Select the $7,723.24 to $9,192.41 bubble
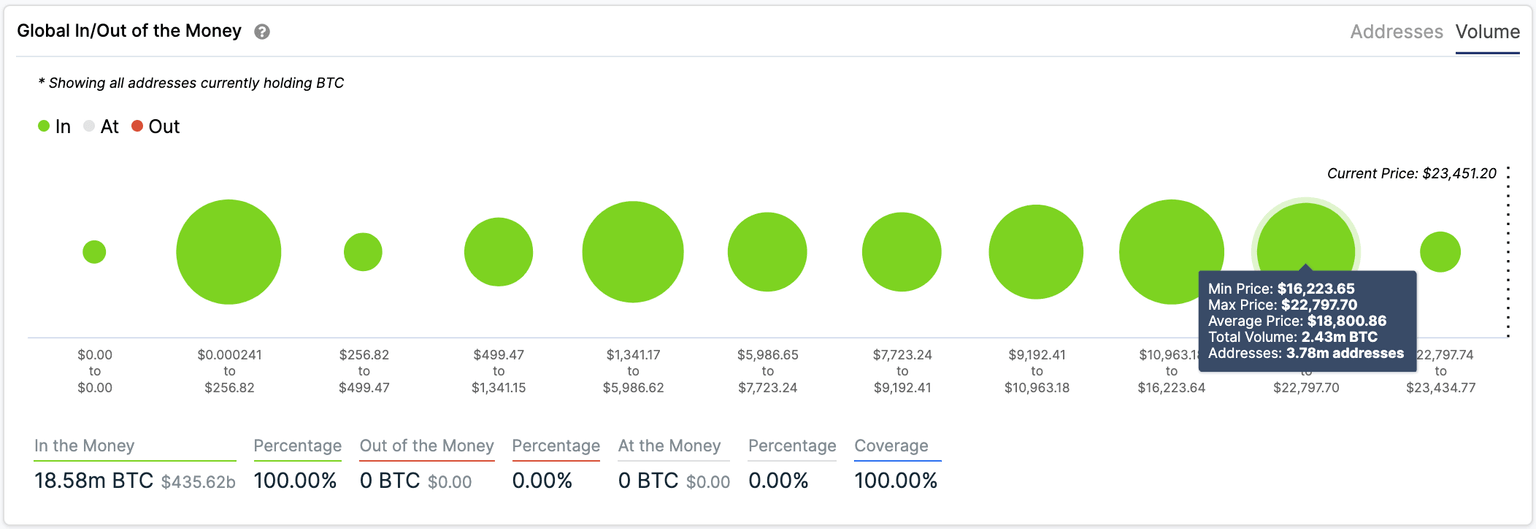 coord(902,252)
